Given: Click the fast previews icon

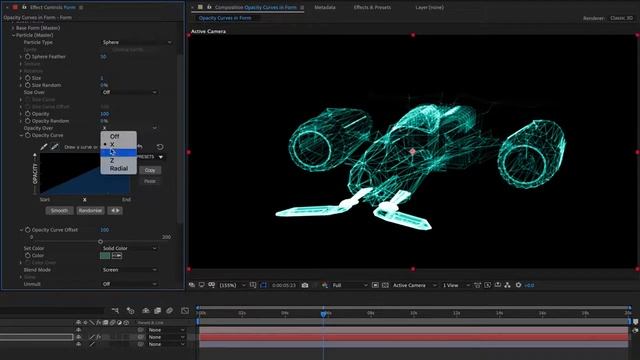Looking at the screenshot, I should [x=488, y=285].
